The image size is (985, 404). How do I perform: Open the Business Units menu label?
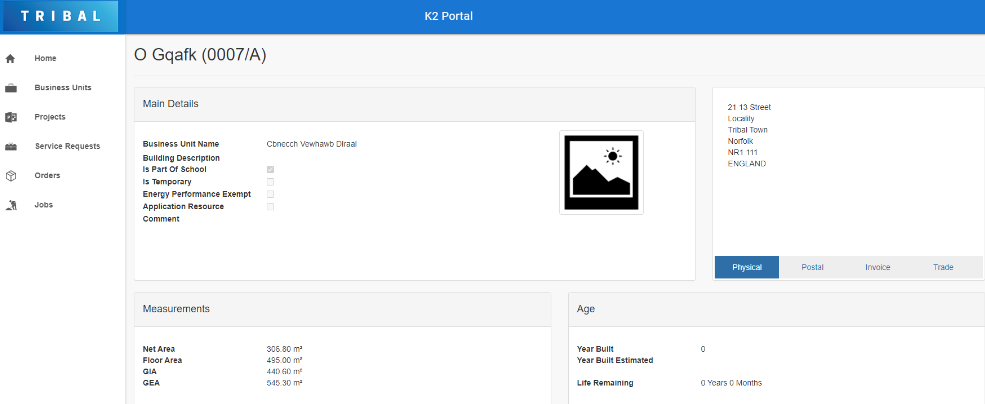pos(63,88)
